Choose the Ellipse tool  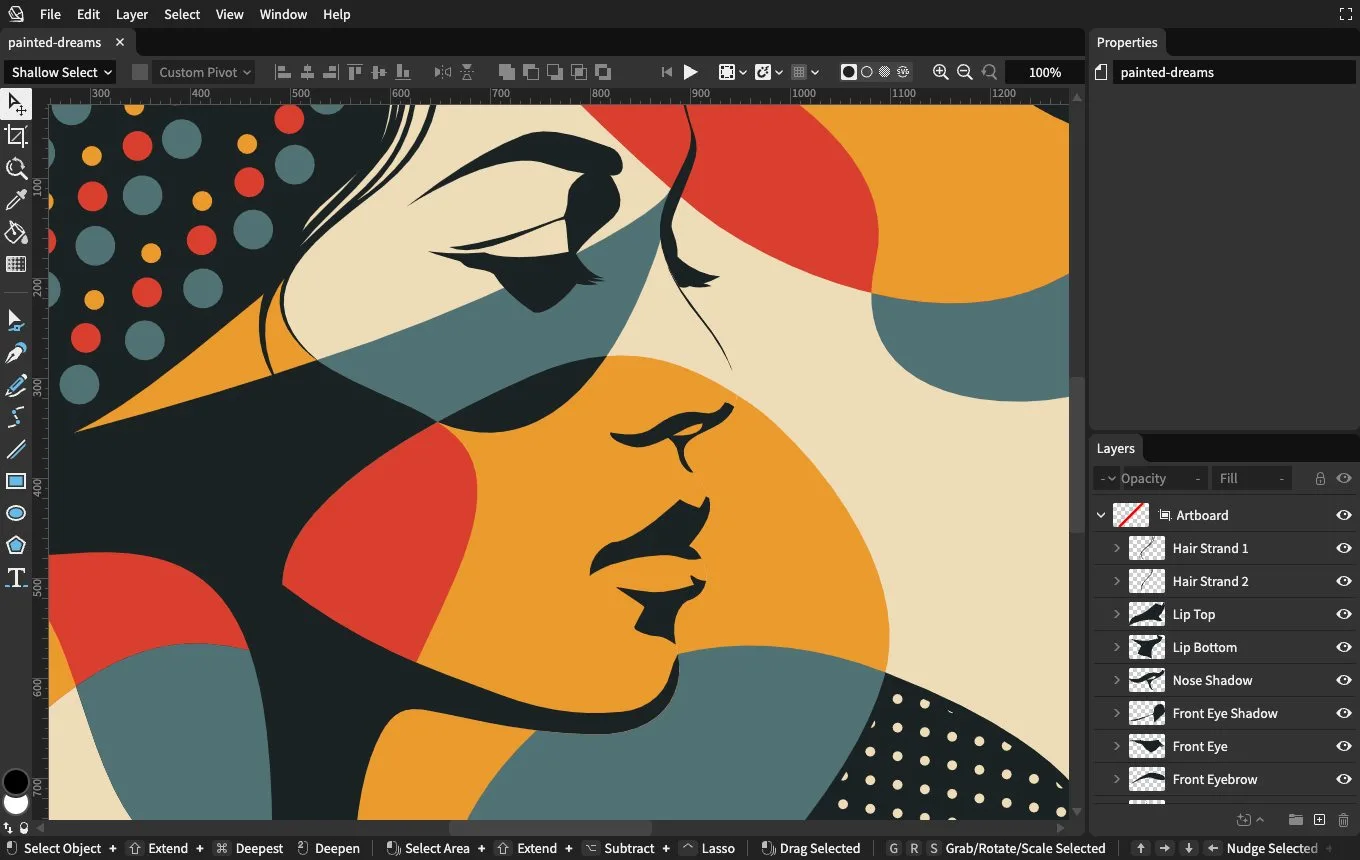[16, 513]
